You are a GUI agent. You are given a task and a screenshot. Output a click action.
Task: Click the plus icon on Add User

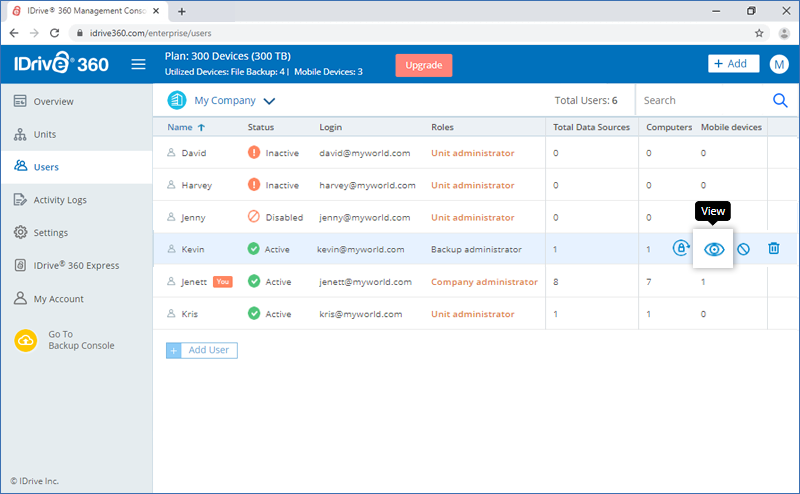pyautogui.click(x=173, y=350)
